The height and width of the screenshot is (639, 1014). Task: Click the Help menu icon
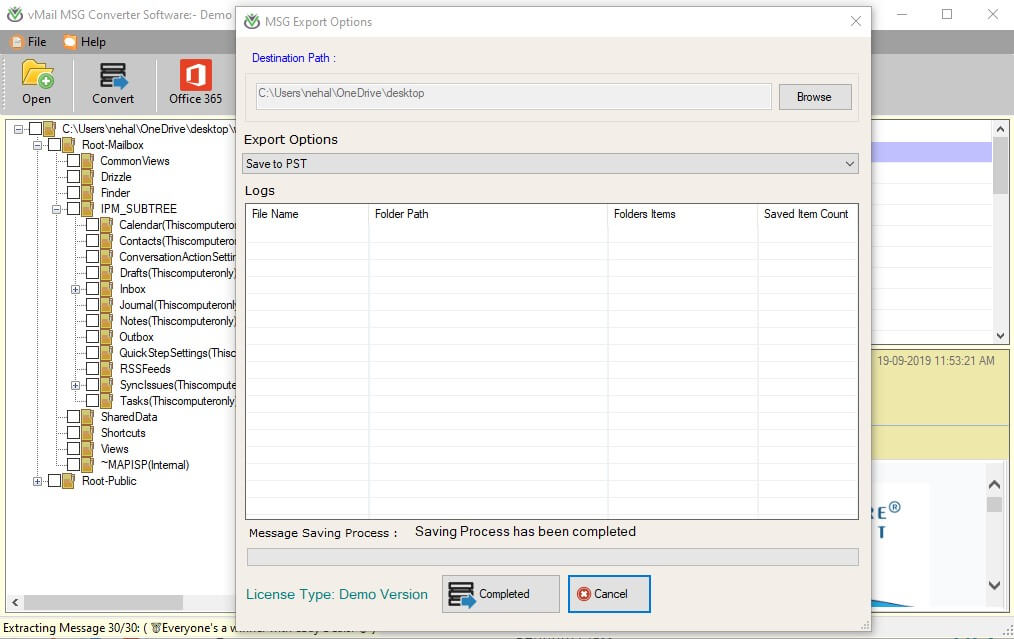tap(70, 42)
